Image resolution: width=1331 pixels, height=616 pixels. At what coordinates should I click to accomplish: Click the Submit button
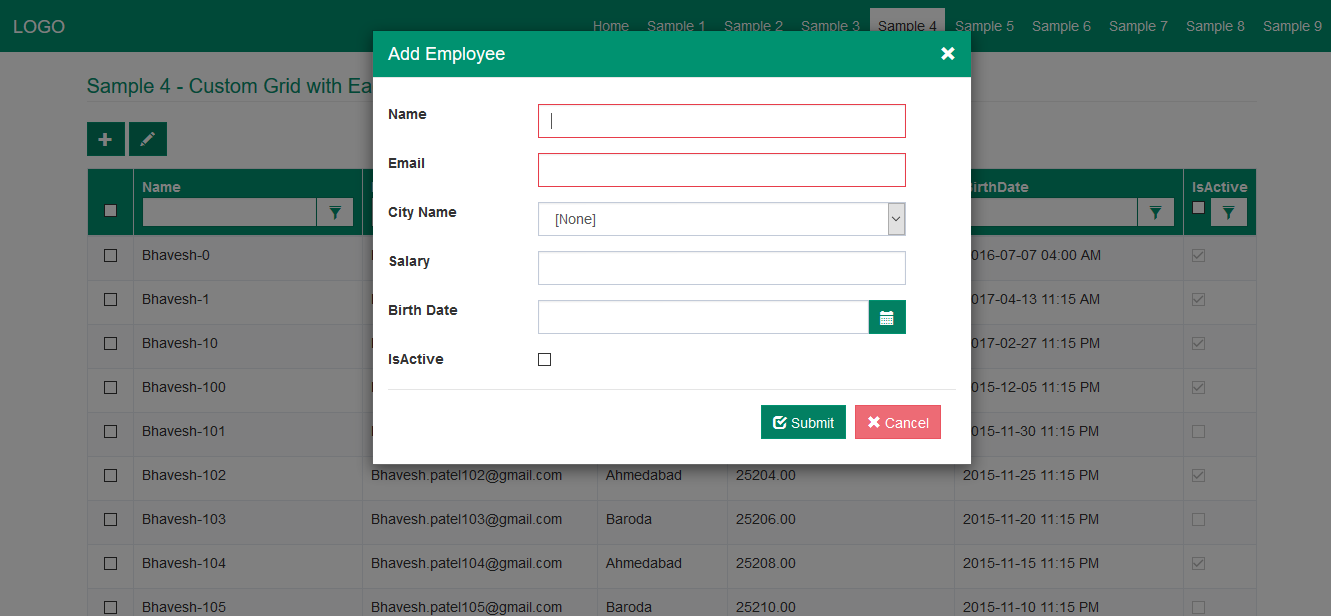(803, 422)
